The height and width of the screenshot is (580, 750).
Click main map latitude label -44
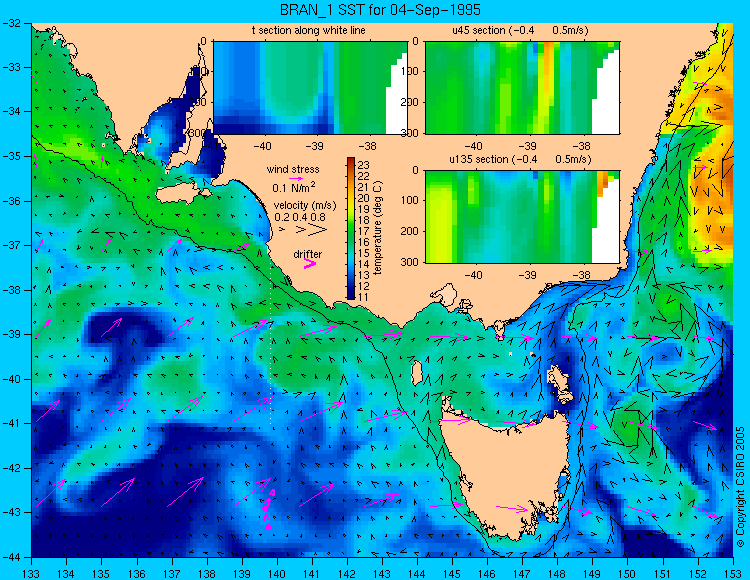pos(11,557)
